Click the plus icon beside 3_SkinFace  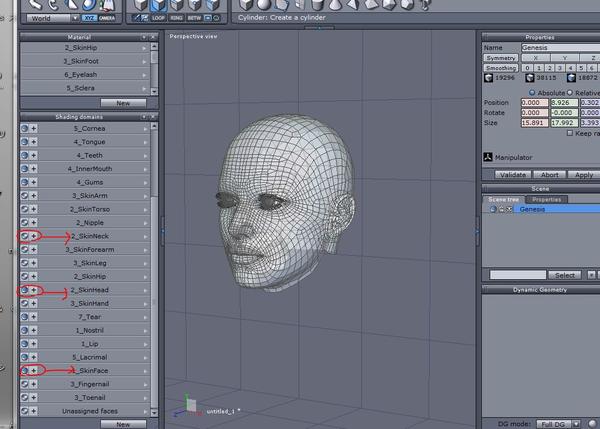coord(34,370)
